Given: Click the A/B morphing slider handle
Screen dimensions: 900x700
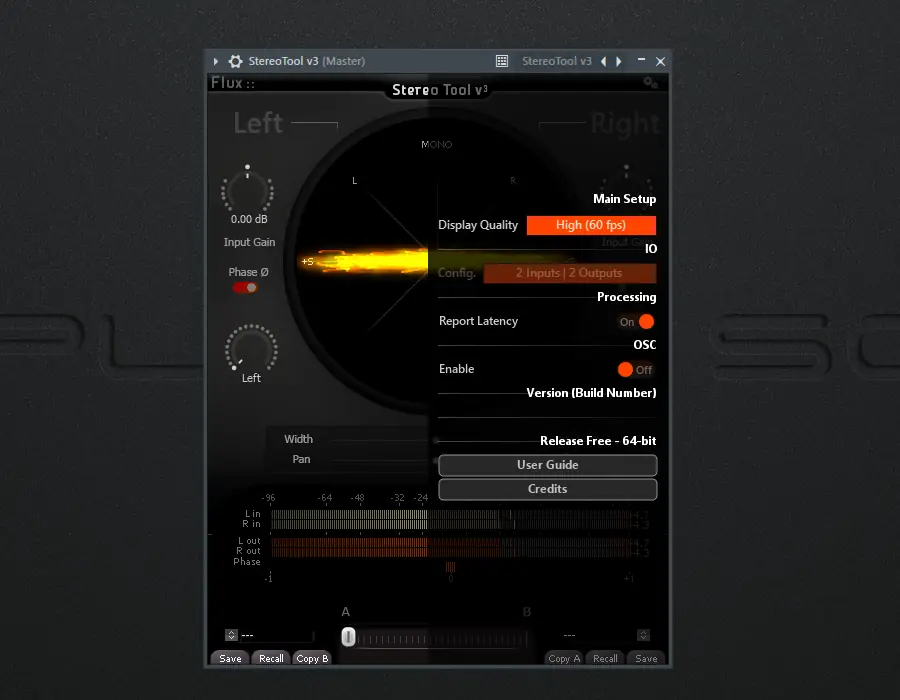Looking at the screenshot, I should 348,637.
